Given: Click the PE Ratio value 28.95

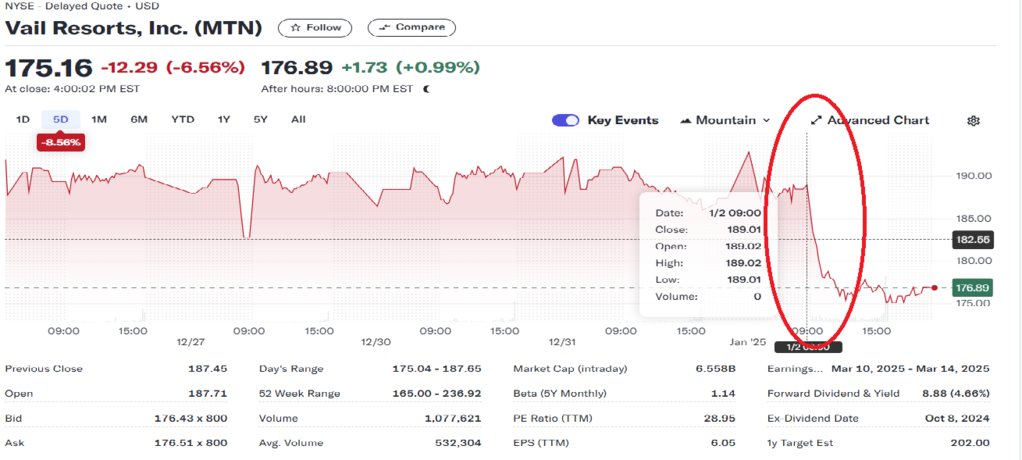Looking at the screenshot, I should (720, 418).
